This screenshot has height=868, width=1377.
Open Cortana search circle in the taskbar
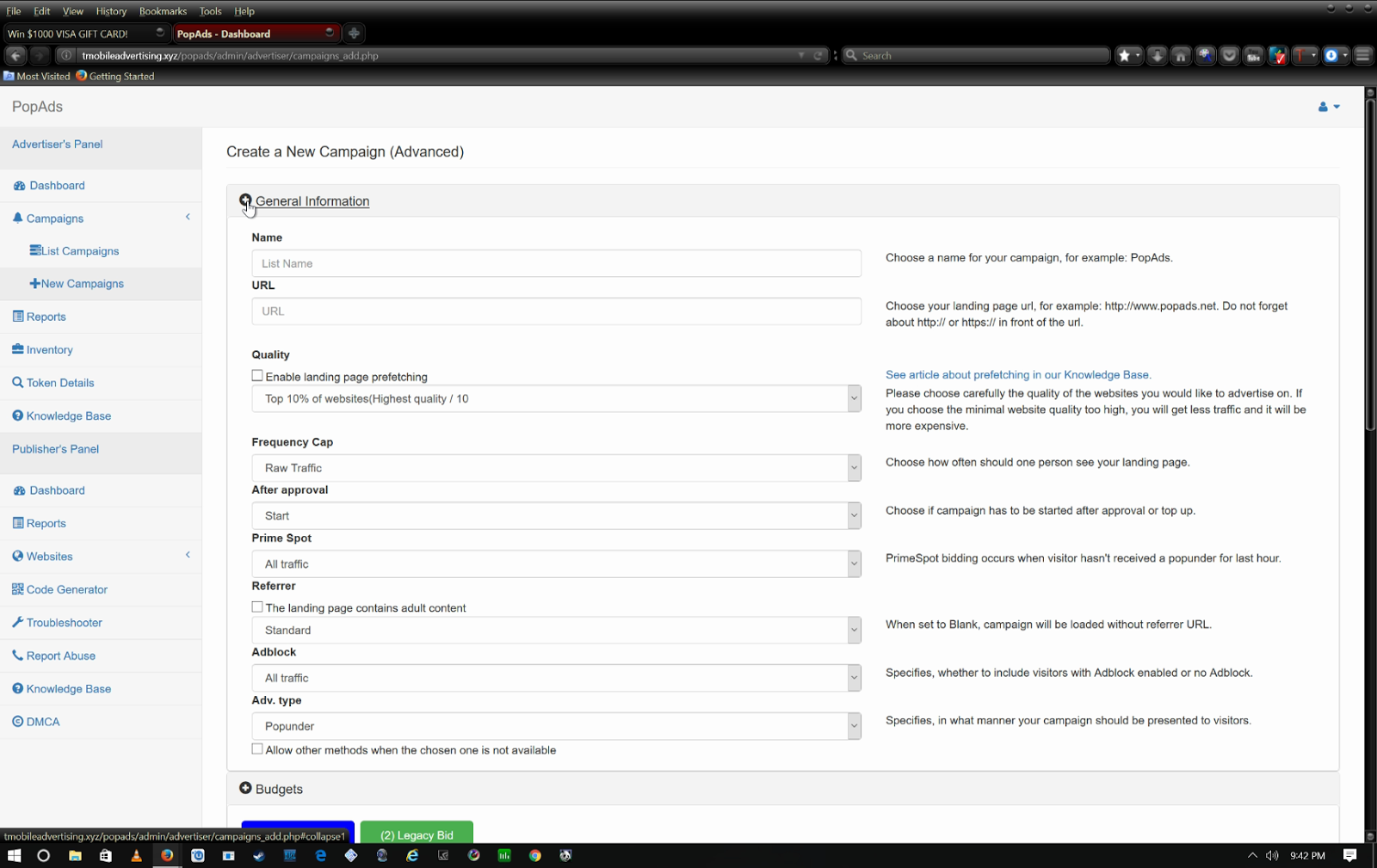(44, 855)
